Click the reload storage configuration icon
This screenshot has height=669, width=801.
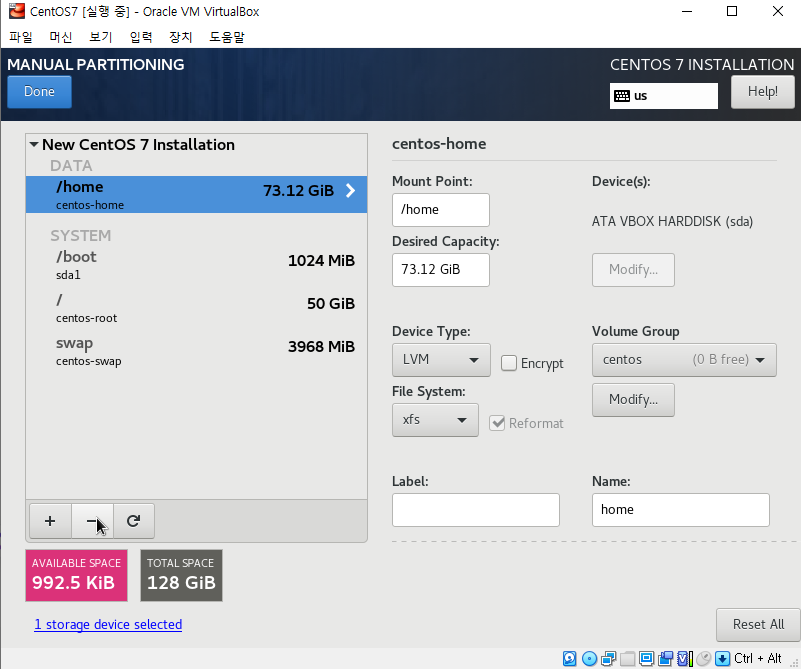133,521
